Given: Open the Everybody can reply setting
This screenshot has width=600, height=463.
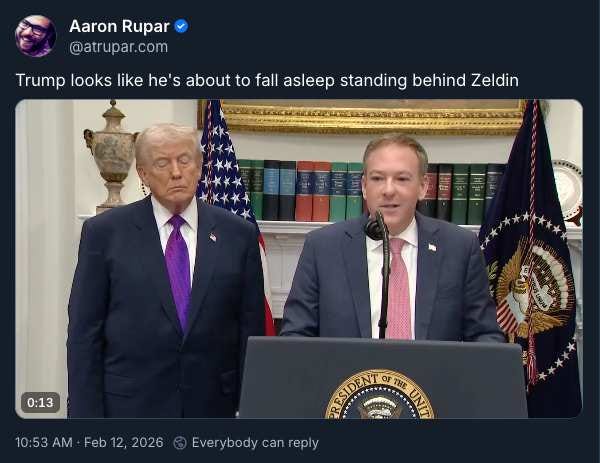Looking at the screenshot, I should click(x=255, y=443).
